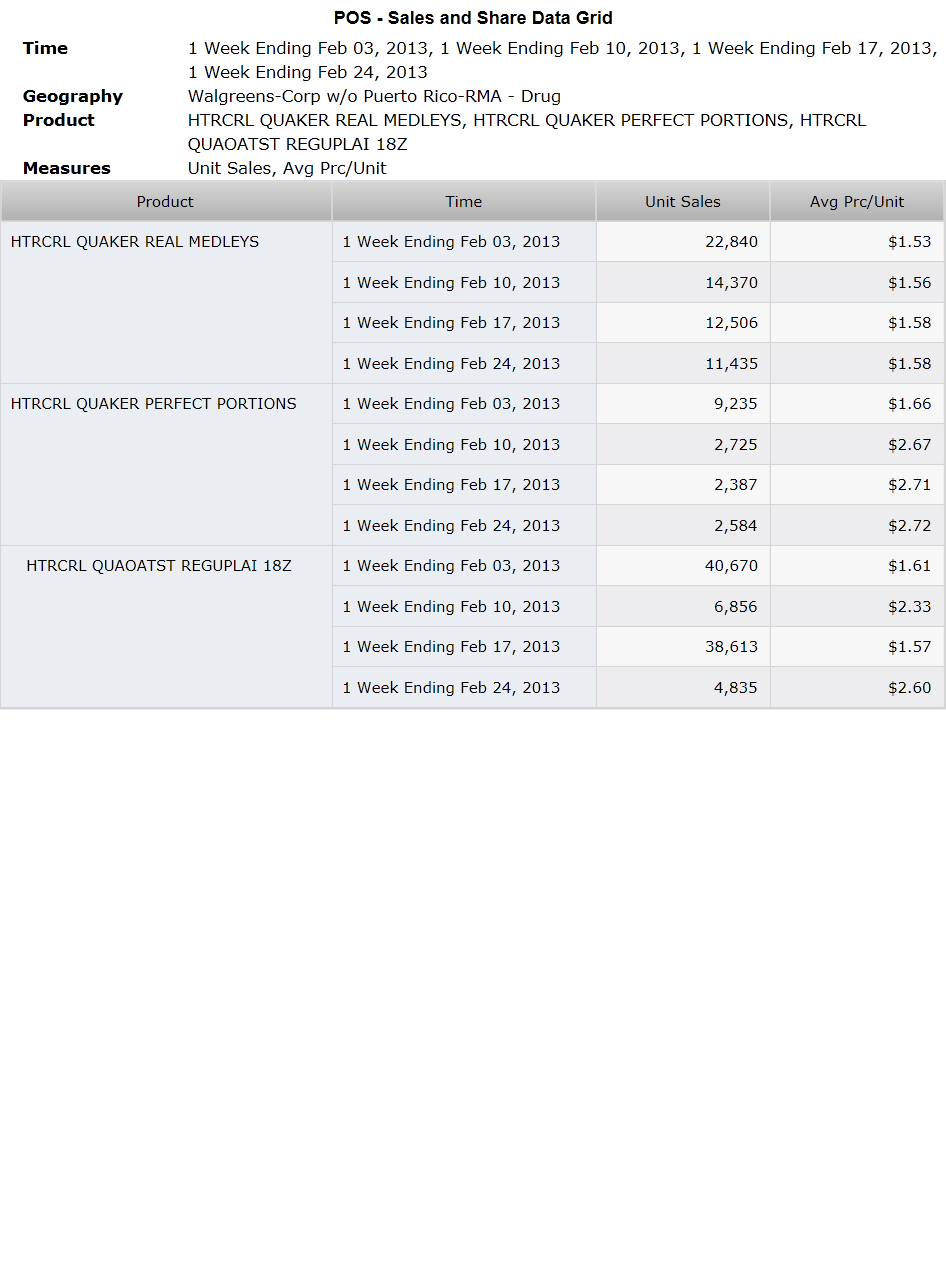The image size is (946, 1284).
Task: Click the Avg Prc/Unit column header
Action: tap(857, 202)
